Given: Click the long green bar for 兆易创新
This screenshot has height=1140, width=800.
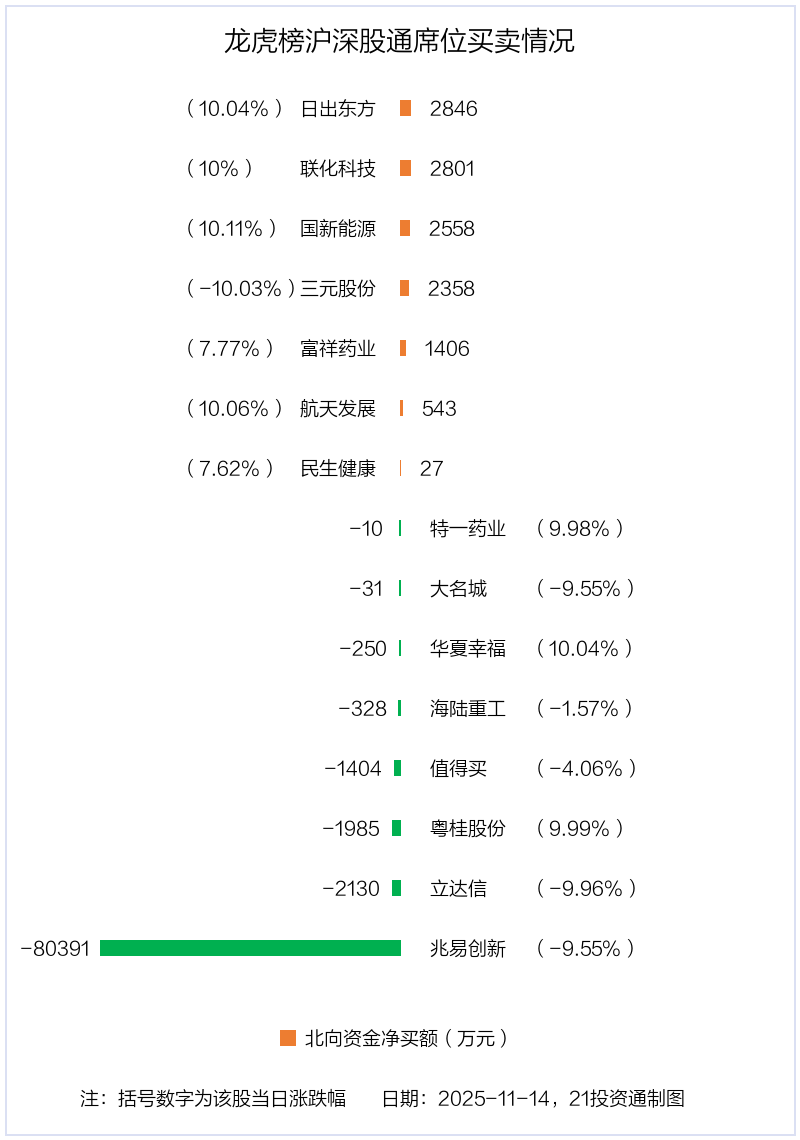Looking at the screenshot, I should coord(250,948).
